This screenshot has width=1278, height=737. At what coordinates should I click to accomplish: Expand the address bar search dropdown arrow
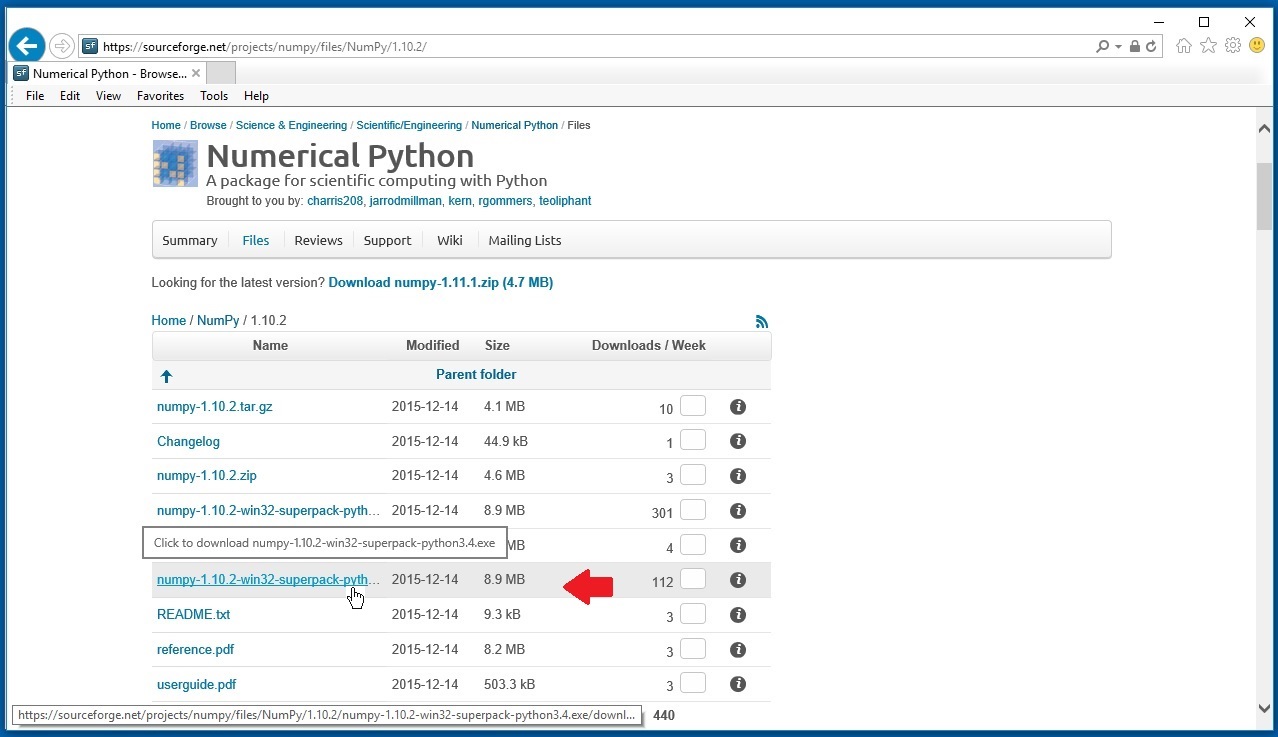(1118, 46)
